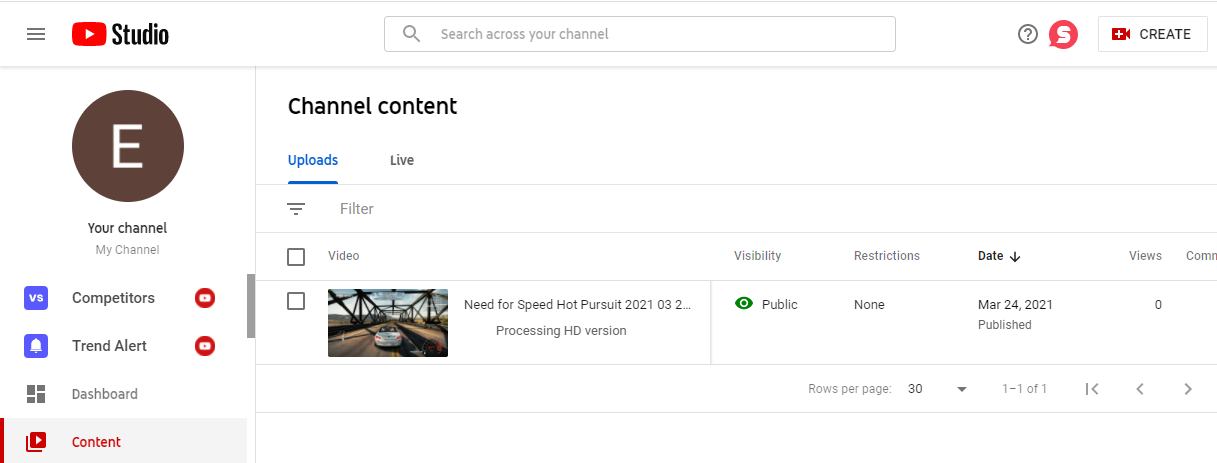
Task: Open the Rows per page dropdown
Action: pyautogui.click(x=938, y=389)
